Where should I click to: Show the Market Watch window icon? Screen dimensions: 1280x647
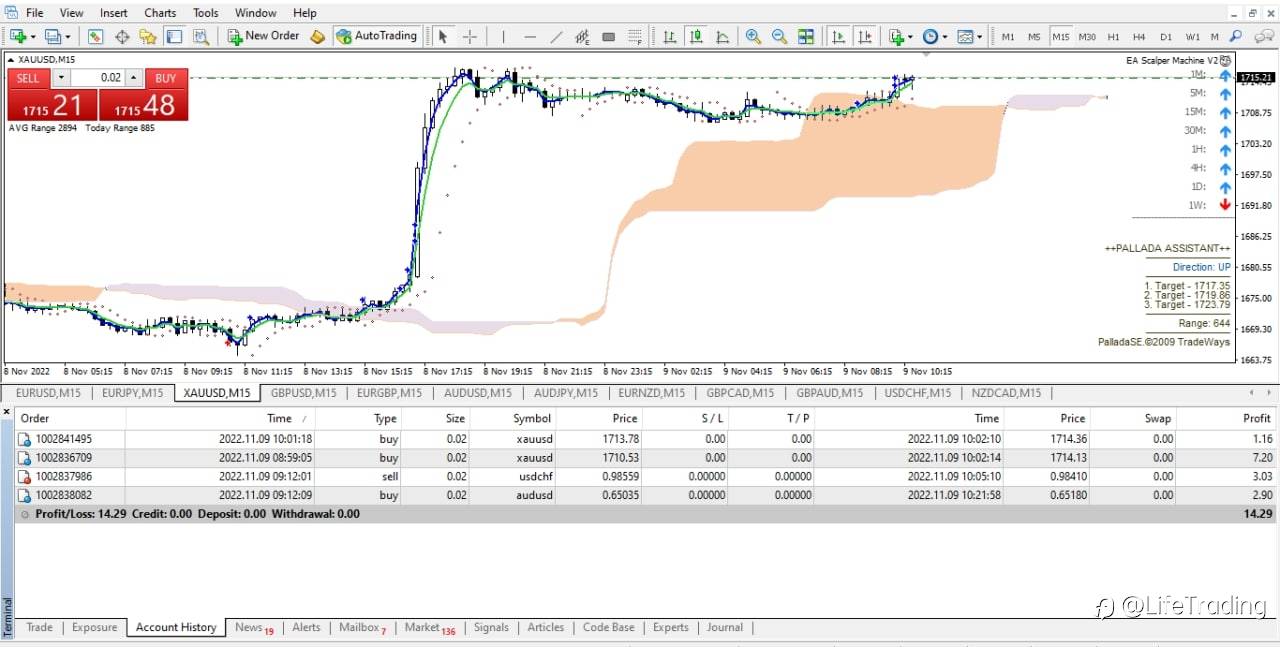tap(95, 36)
